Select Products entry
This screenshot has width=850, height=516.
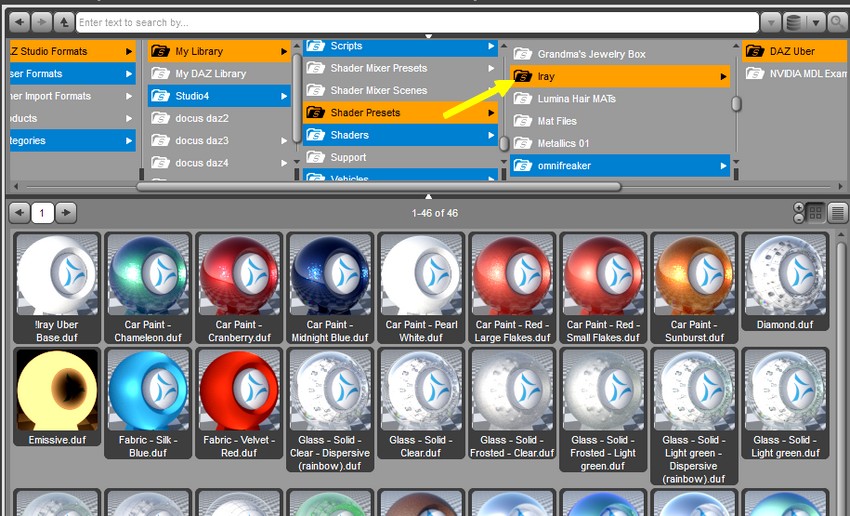pos(73,118)
